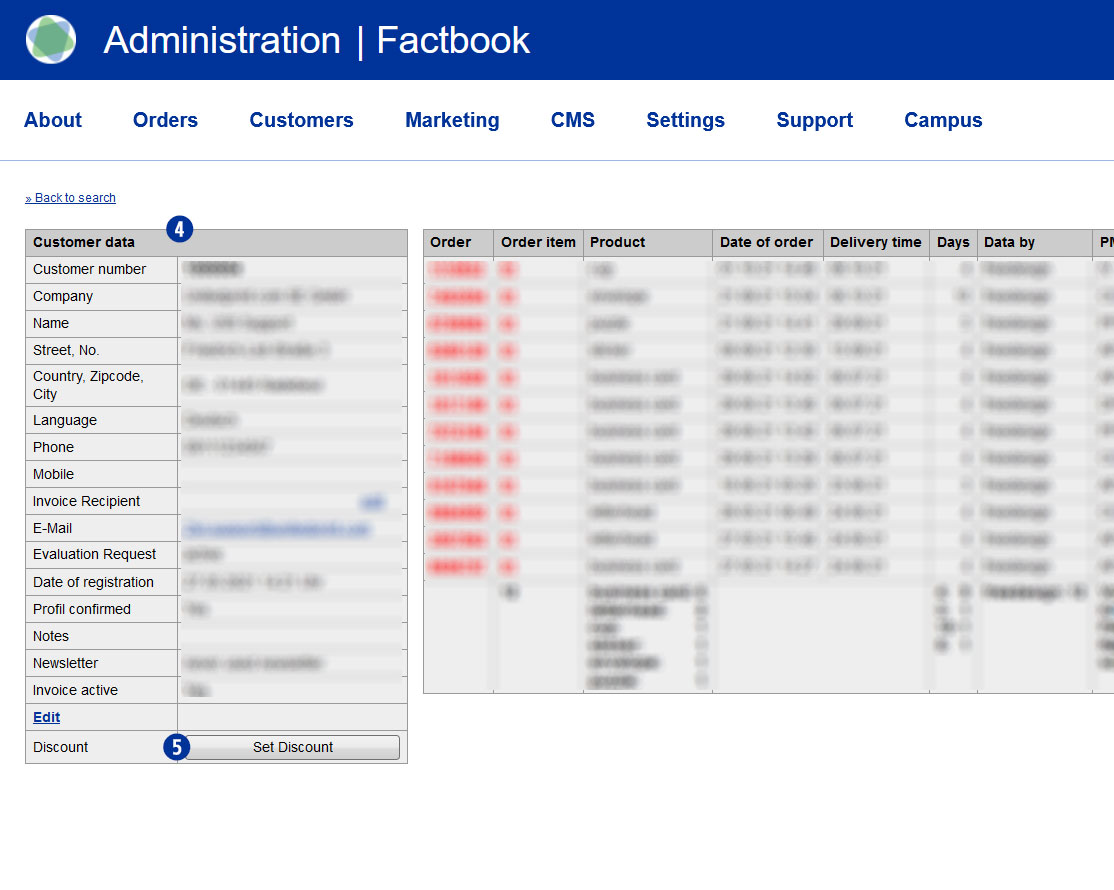Screen dimensions: 1114x890
Task: Click the Edit link in customer data
Action: tap(46, 717)
